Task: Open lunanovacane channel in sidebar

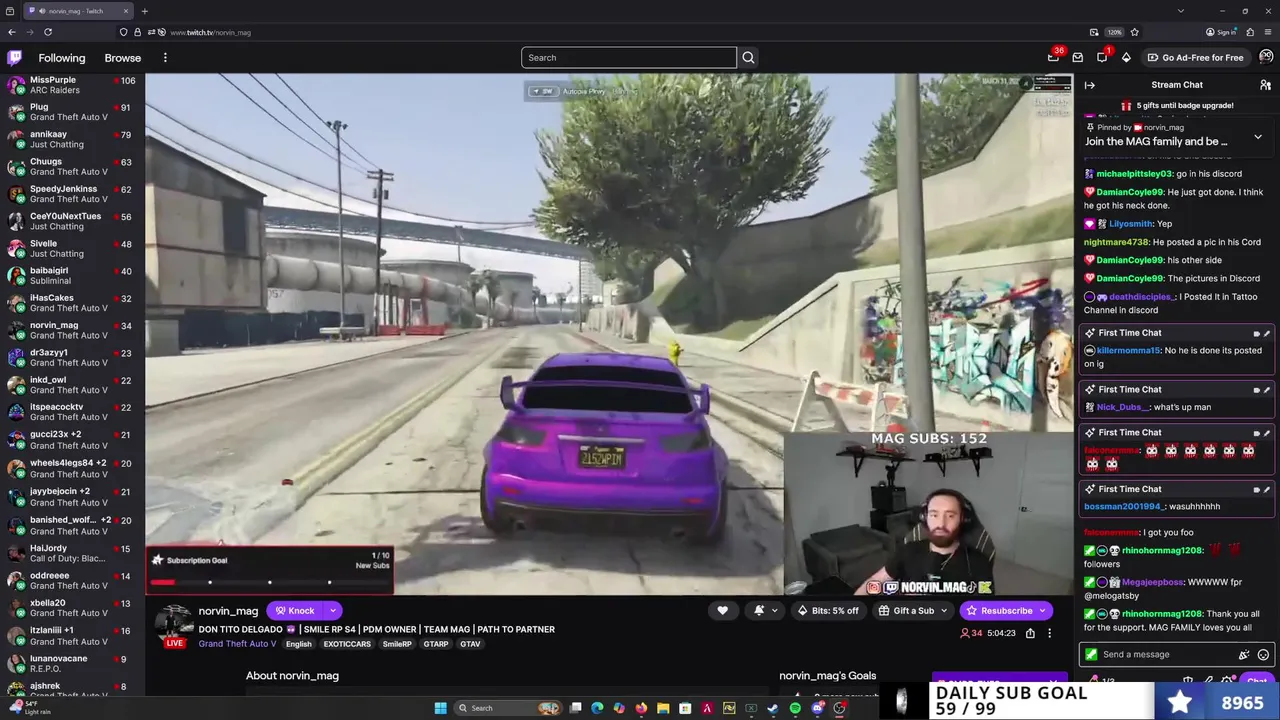Action: [x=72, y=663]
